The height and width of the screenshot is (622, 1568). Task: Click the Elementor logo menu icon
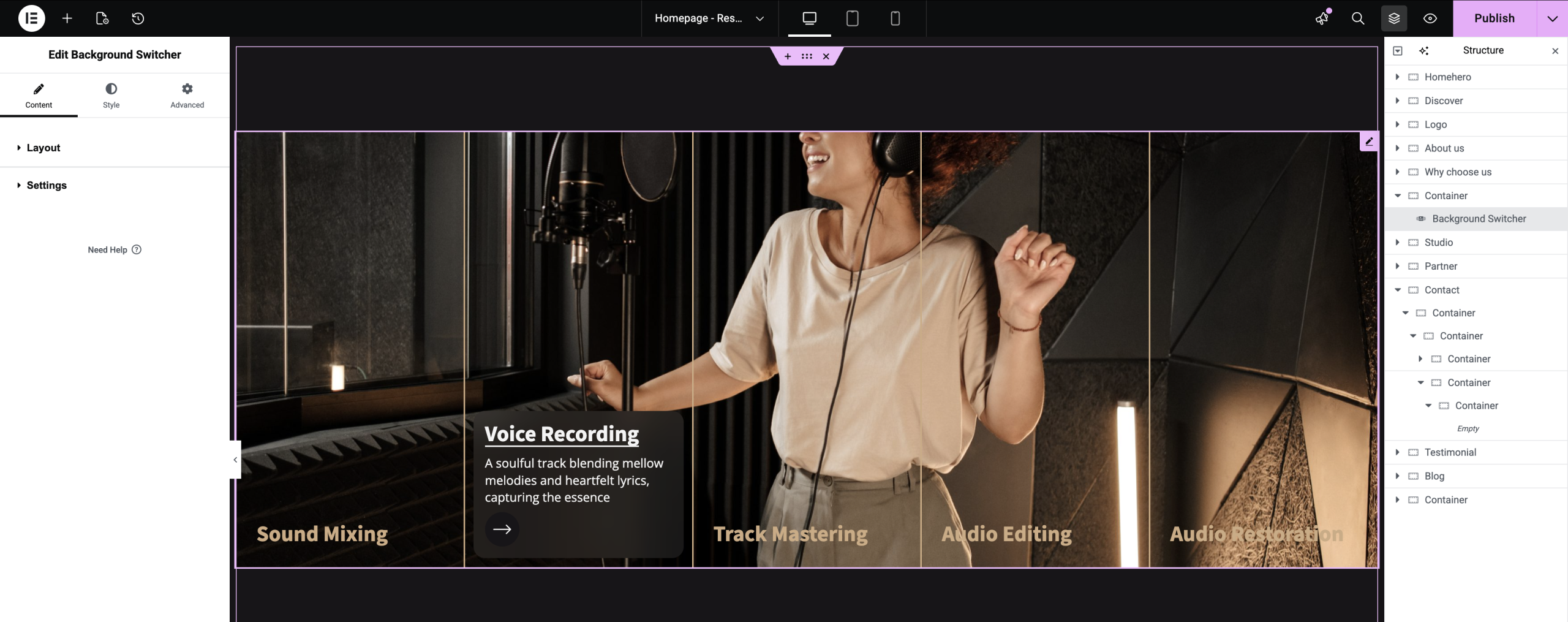(x=31, y=18)
